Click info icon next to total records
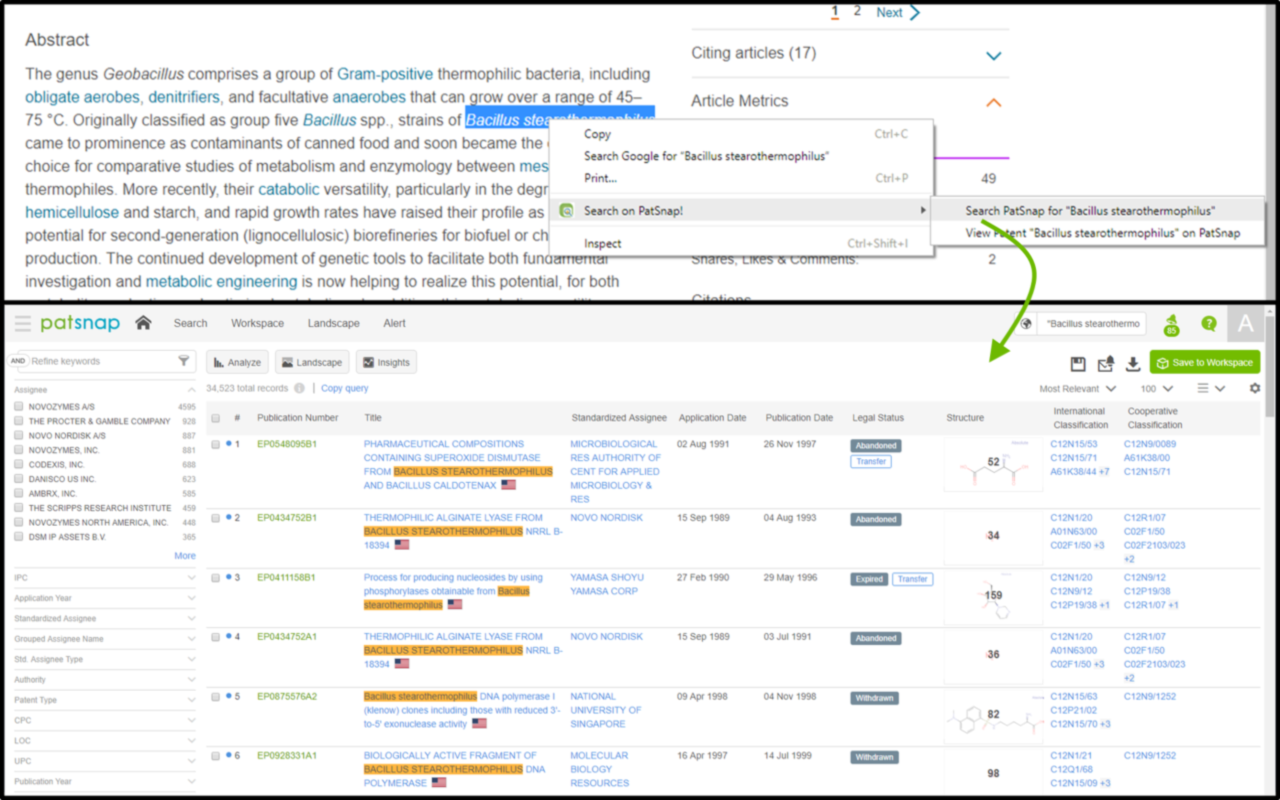Viewport: 1280px width, 800px height. pyautogui.click(x=298, y=388)
